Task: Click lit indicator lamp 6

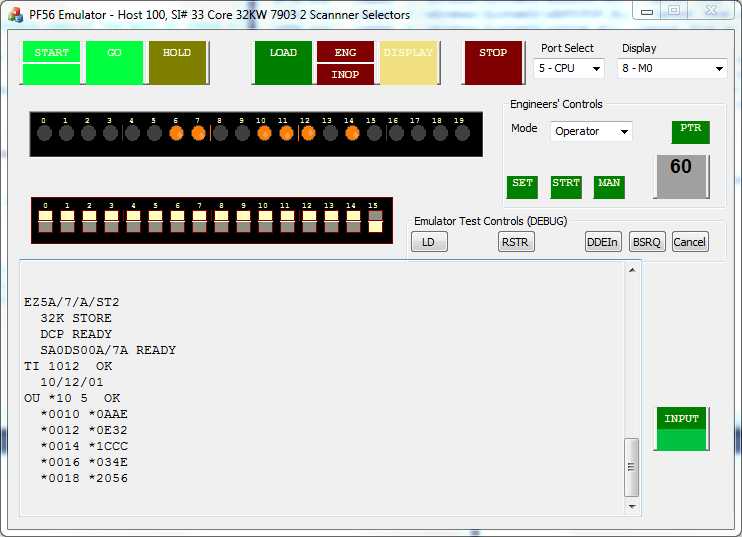Action: (x=176, y=133)
